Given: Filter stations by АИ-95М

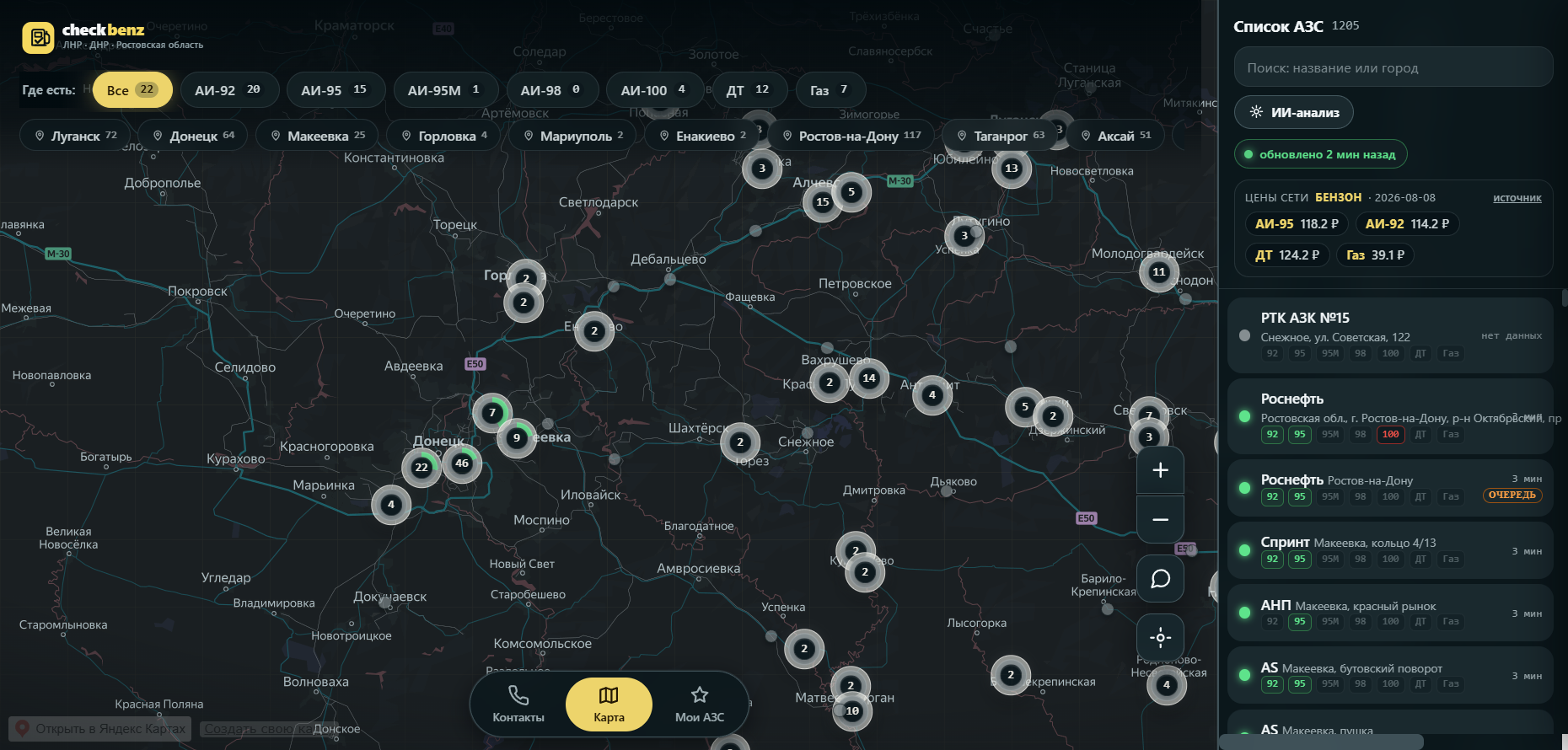Looking at the screenshot, I should click(x=445, y=90).
